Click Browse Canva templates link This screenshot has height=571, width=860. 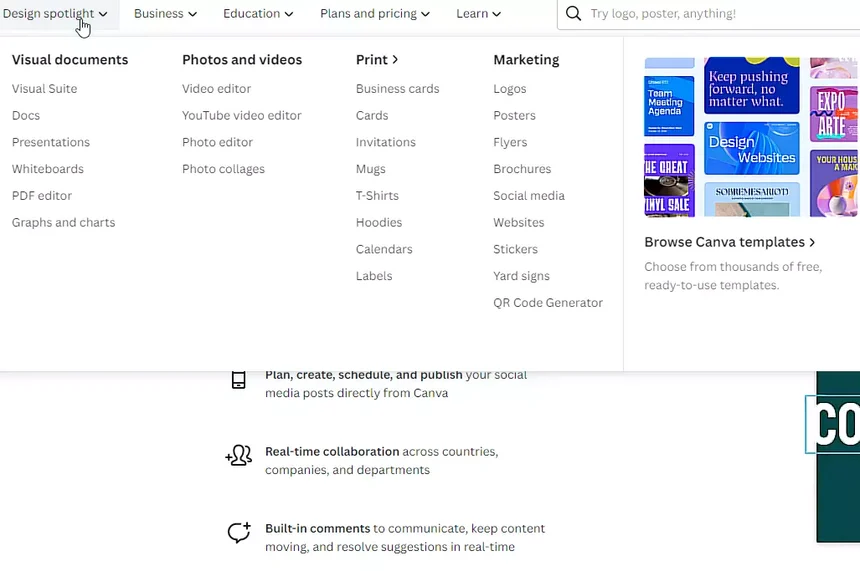point(730,242)
